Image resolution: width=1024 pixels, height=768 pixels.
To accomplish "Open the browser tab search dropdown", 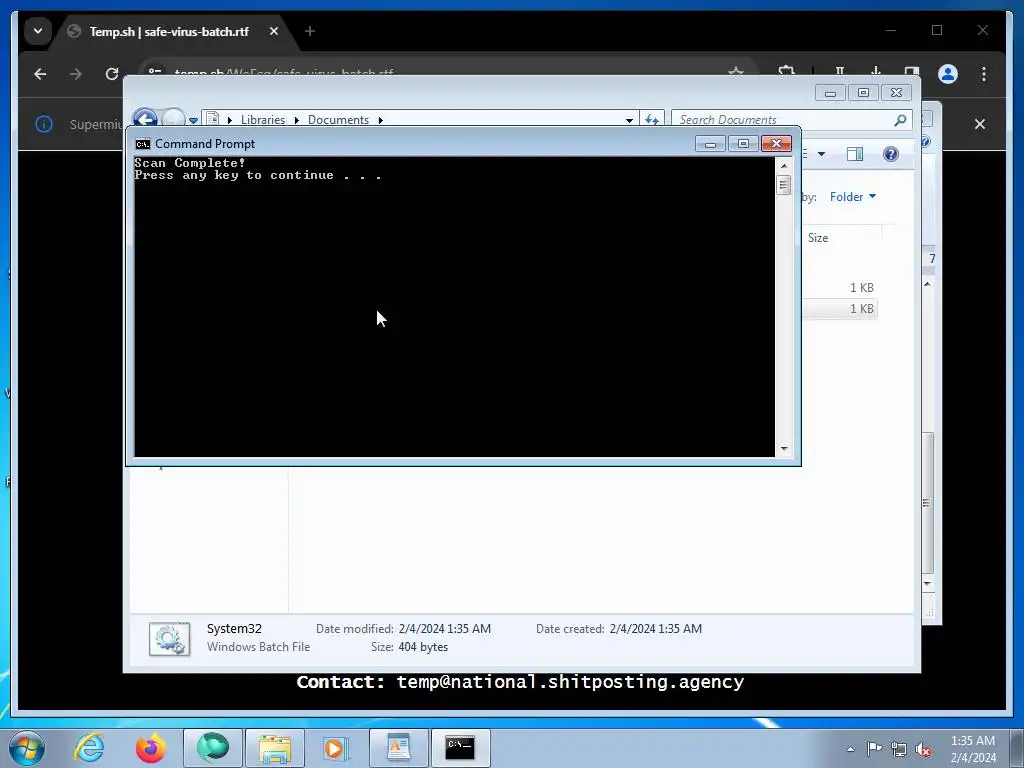I will click(38, 31).
